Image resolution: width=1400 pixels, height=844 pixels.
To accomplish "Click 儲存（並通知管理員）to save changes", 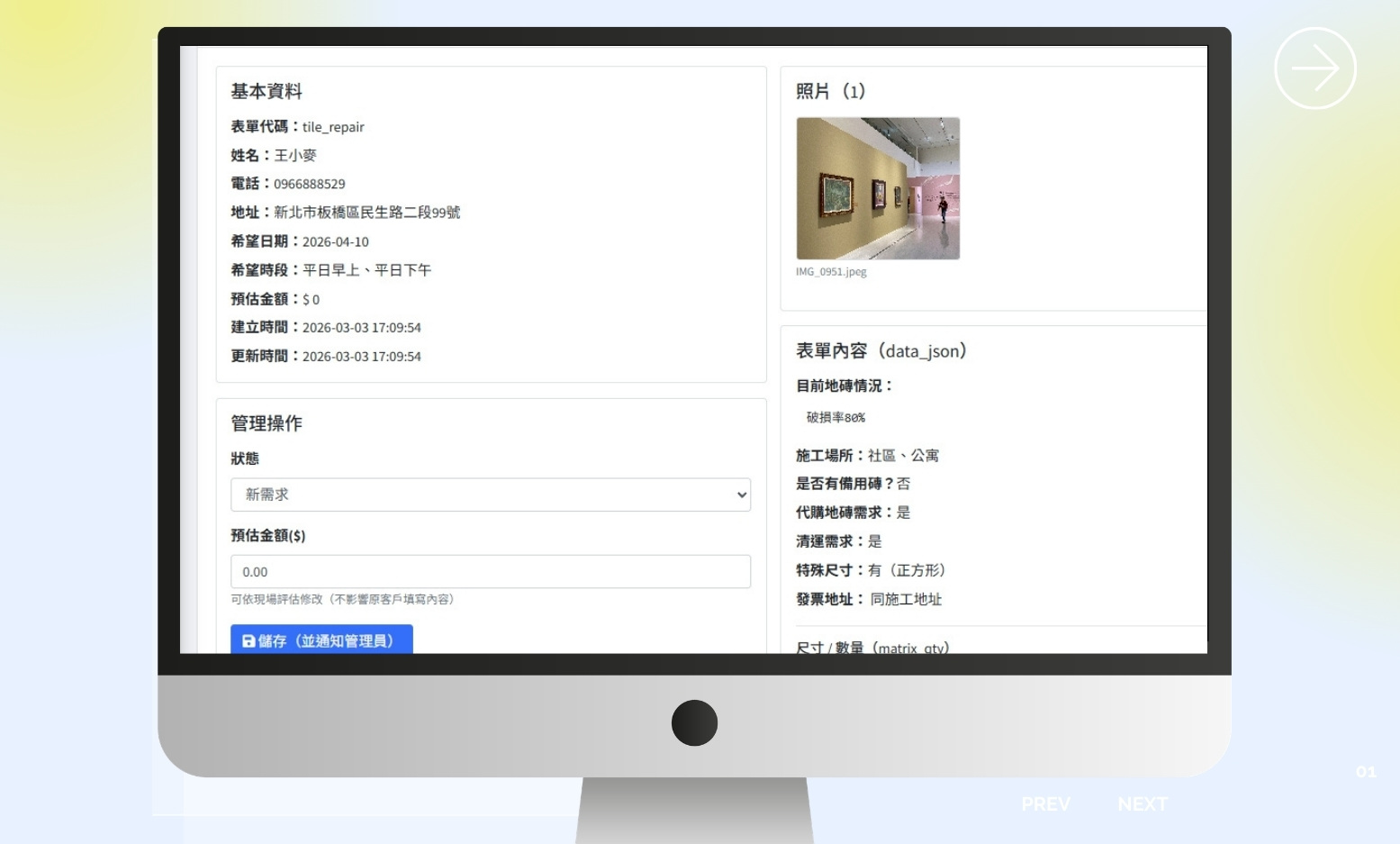I will point(321,641).
